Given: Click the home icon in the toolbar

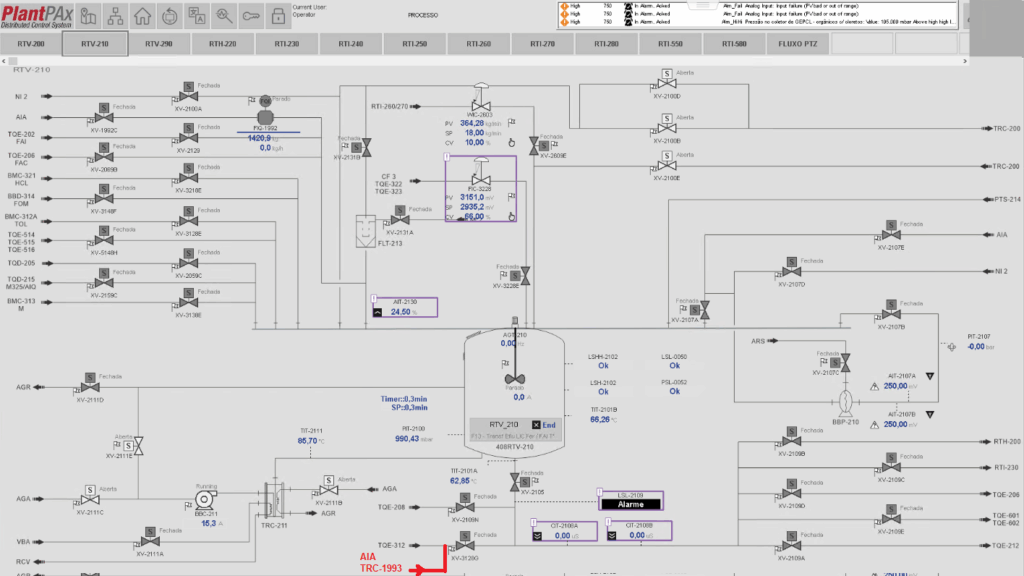Looking at the screenshot, I should tap(144, 16).
